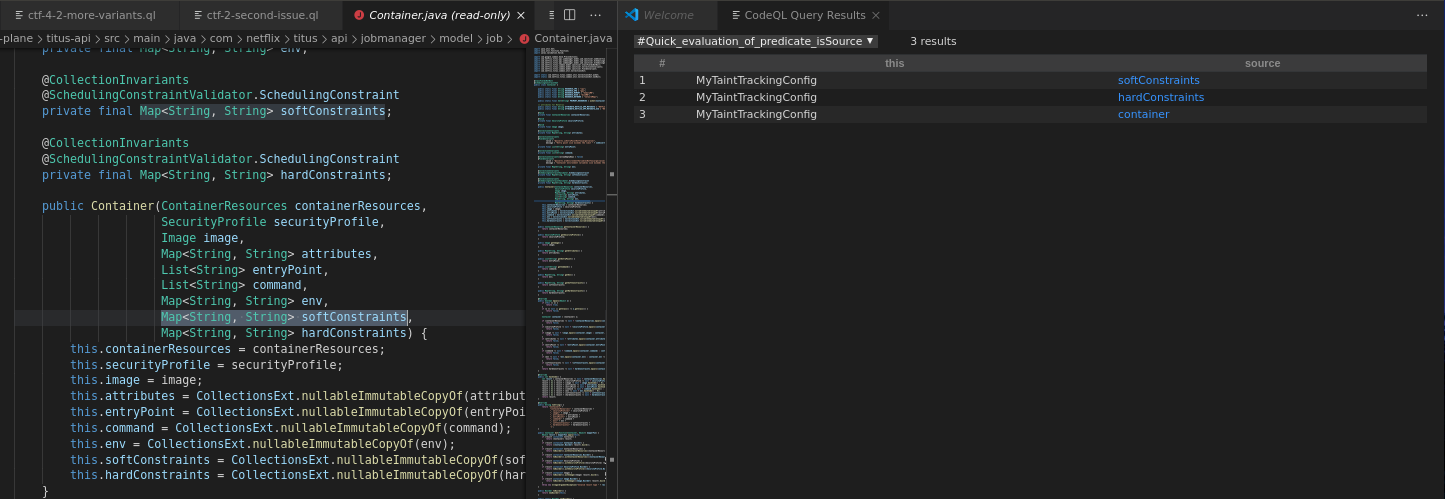The height and width of the screenshot is (499, 1445).
Task: Open the right editor group's more actions menu
Action: pos(1422,15)
